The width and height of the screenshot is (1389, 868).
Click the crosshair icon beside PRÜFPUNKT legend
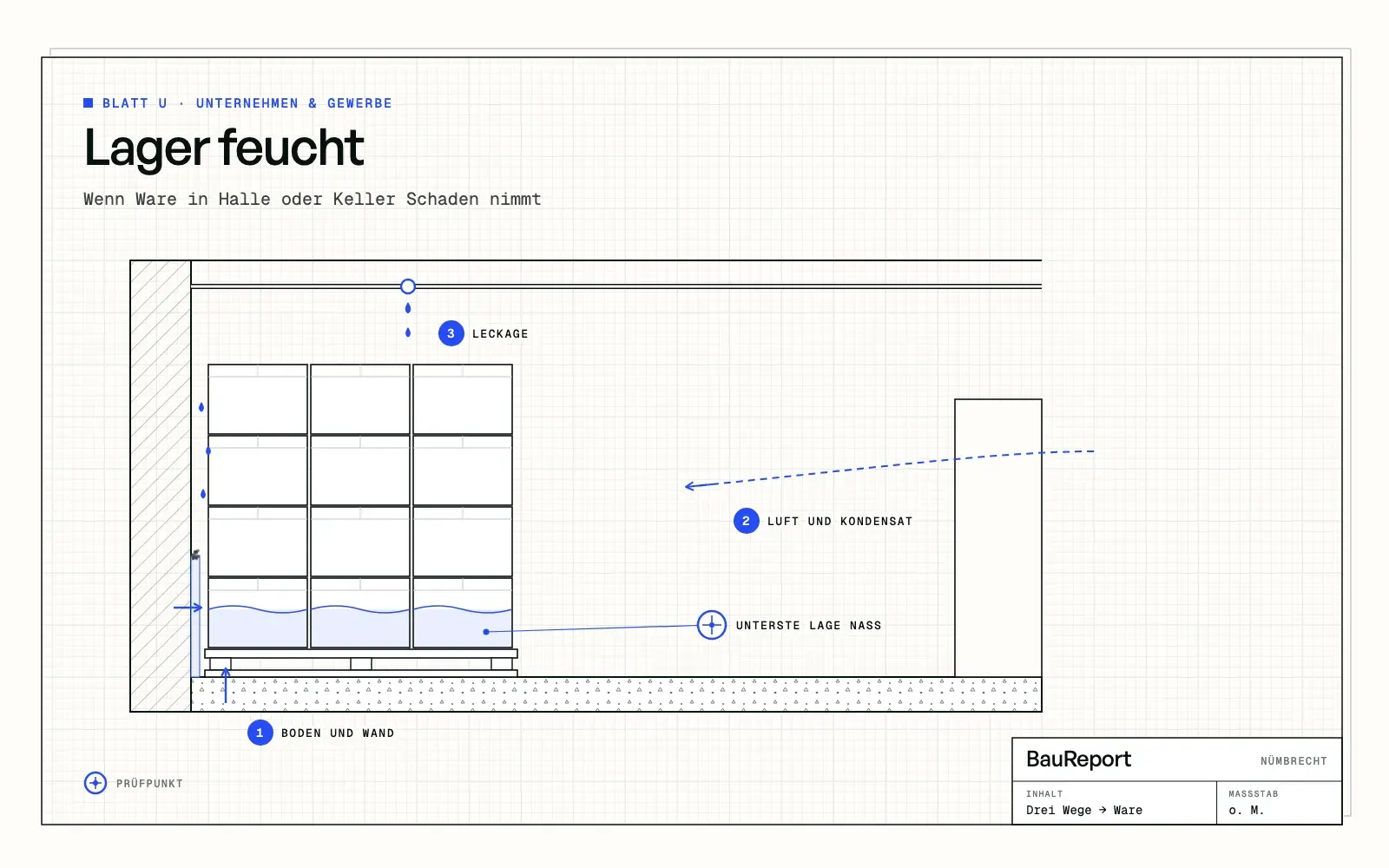coord(95,783)
